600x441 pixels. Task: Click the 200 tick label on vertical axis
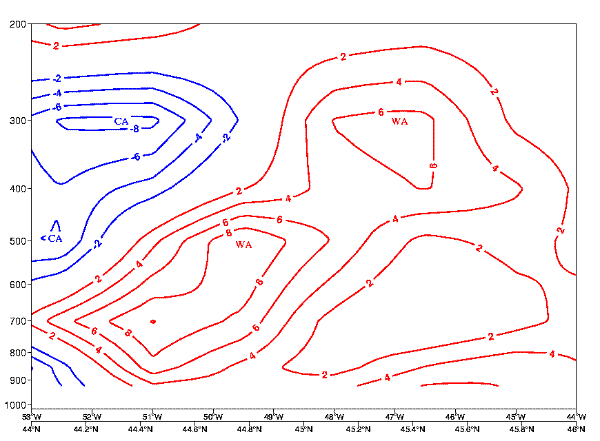click(x=17, y=24)
